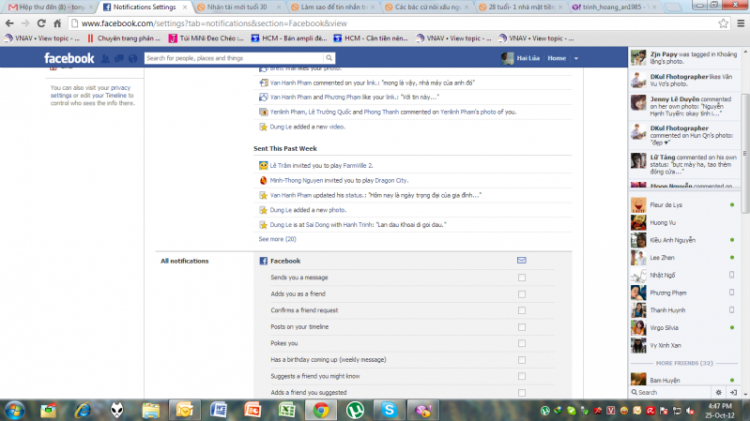This screenshot has width=750, height=421.
Task: Bookmark this page with the star icon
Action: (x=723, y=23)
